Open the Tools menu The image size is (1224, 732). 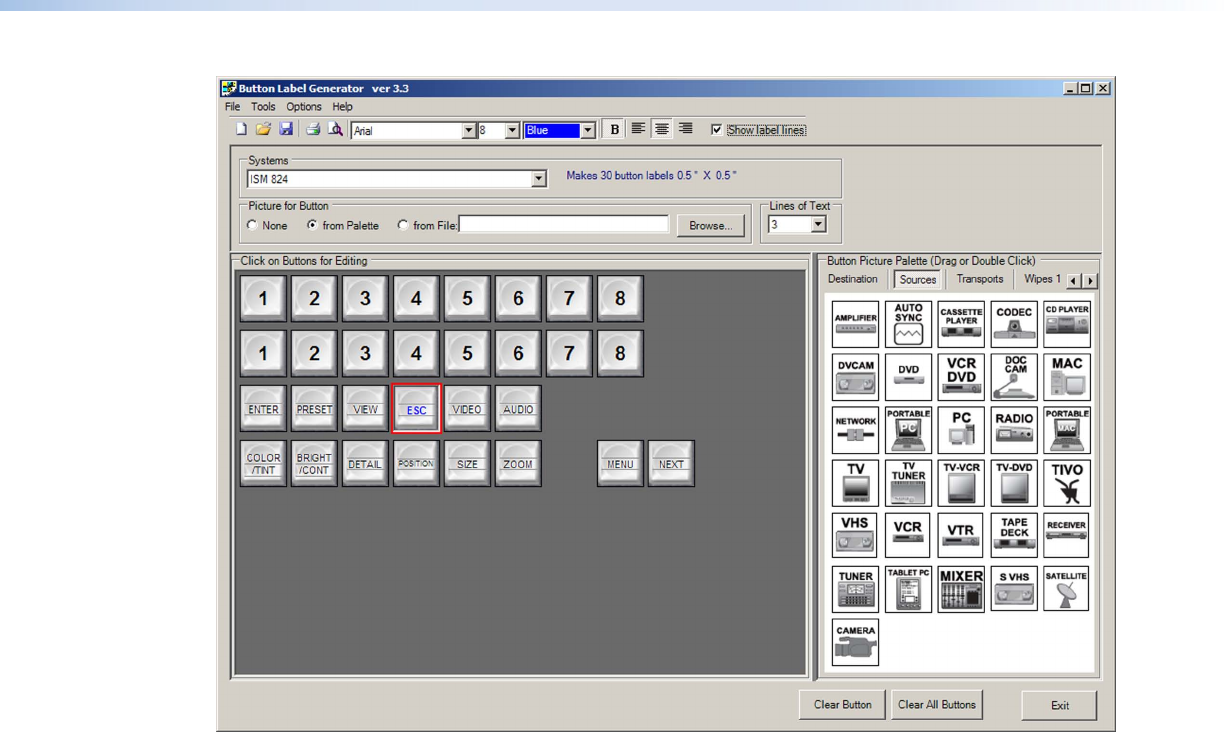click(x=263, y=107)
